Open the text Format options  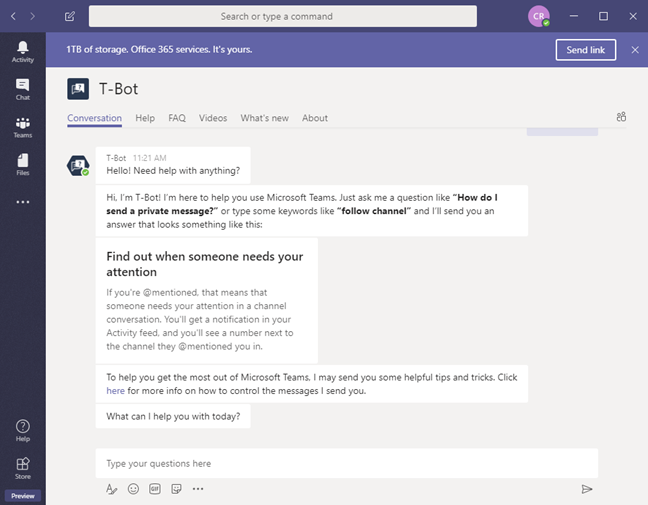tap(111, 489)
